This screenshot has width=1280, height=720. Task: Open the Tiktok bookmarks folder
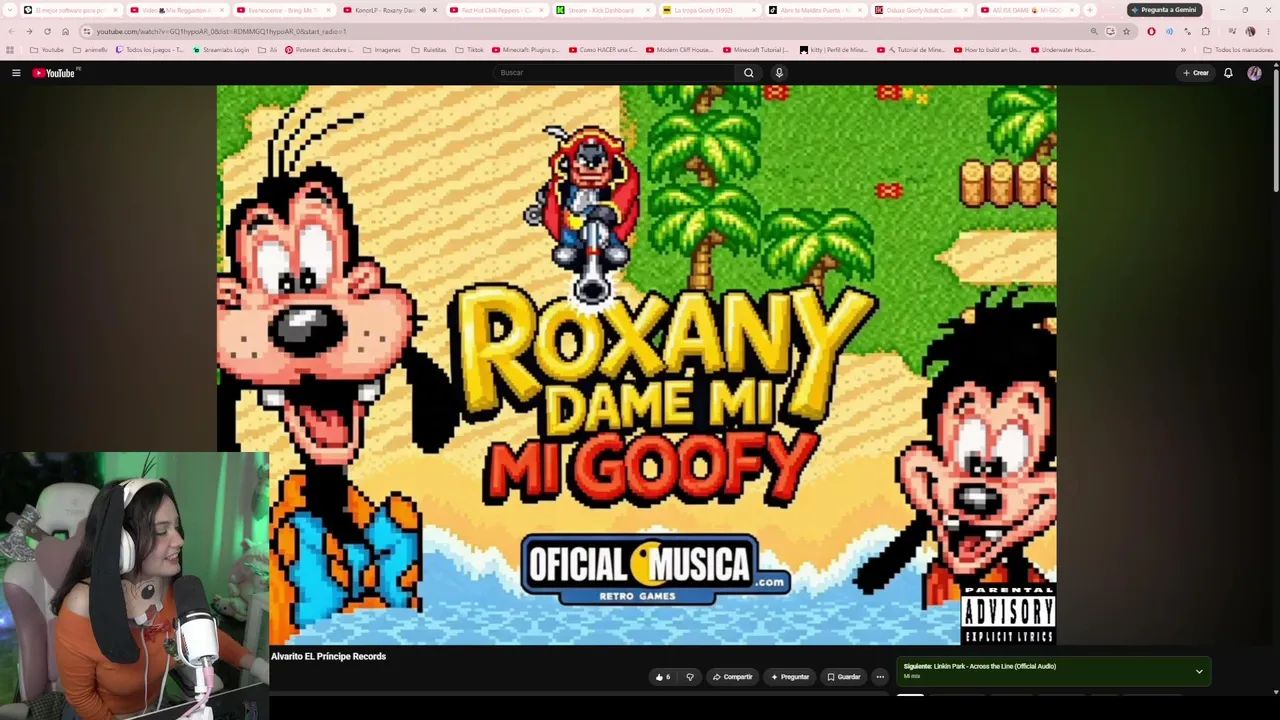tap(470, 50)
